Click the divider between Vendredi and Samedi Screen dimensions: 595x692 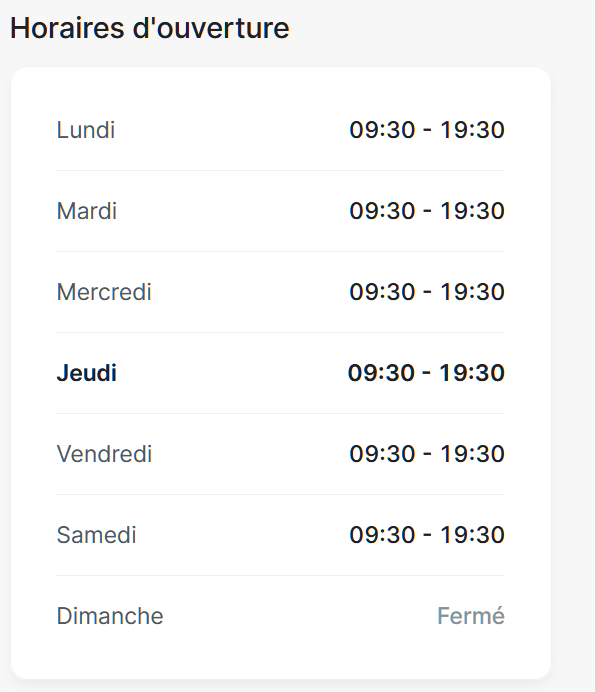pos(280,494)
